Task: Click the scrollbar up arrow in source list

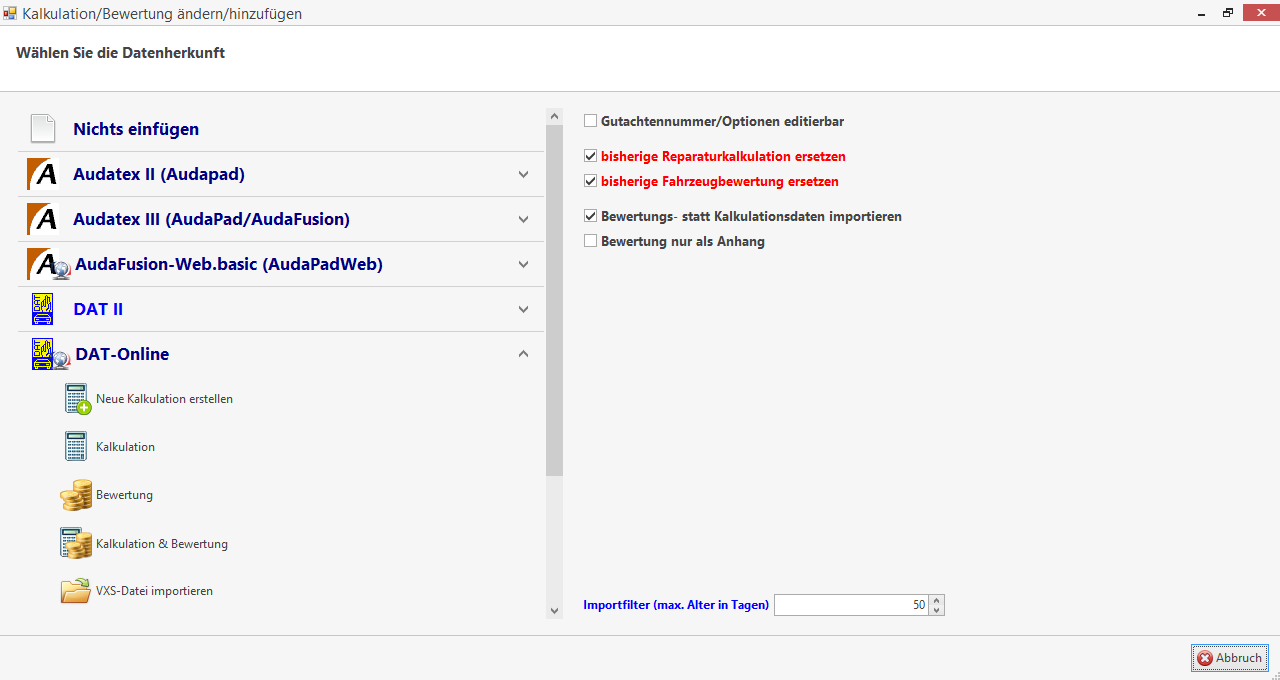Action: click(x=555, y=116)
